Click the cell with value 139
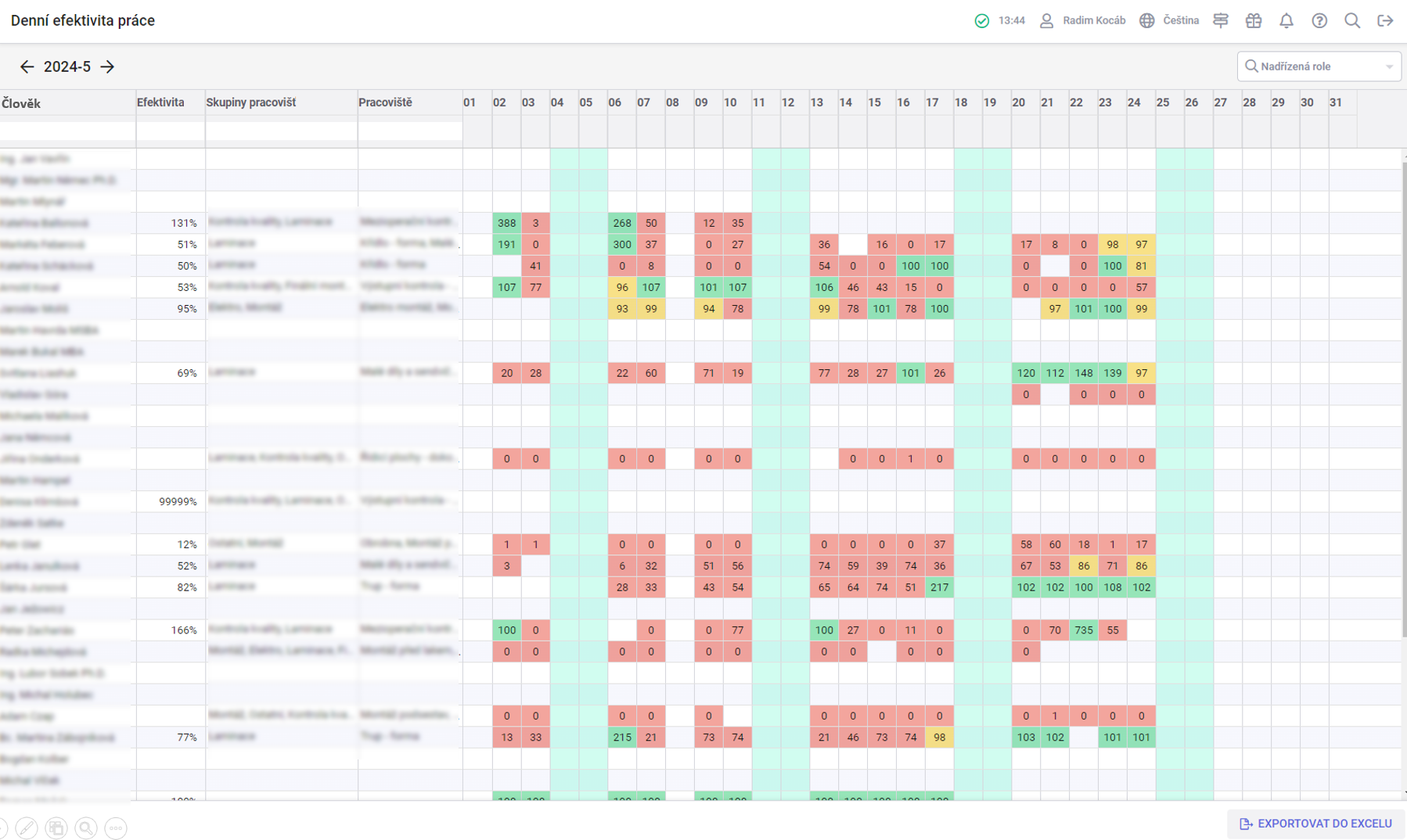Viewport: 1407px width, 840px height. coord(1113,373)
